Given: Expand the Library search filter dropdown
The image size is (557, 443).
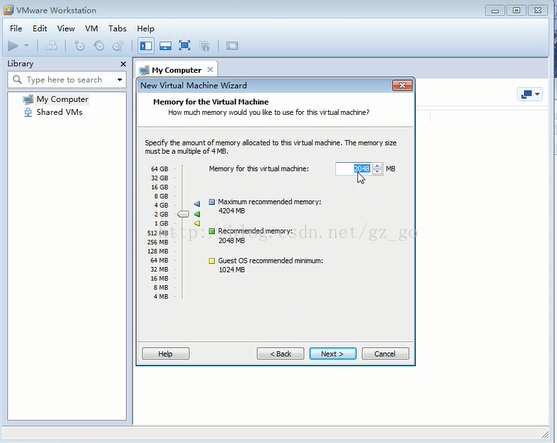Looking at the screenshot, I should (120, 80).
